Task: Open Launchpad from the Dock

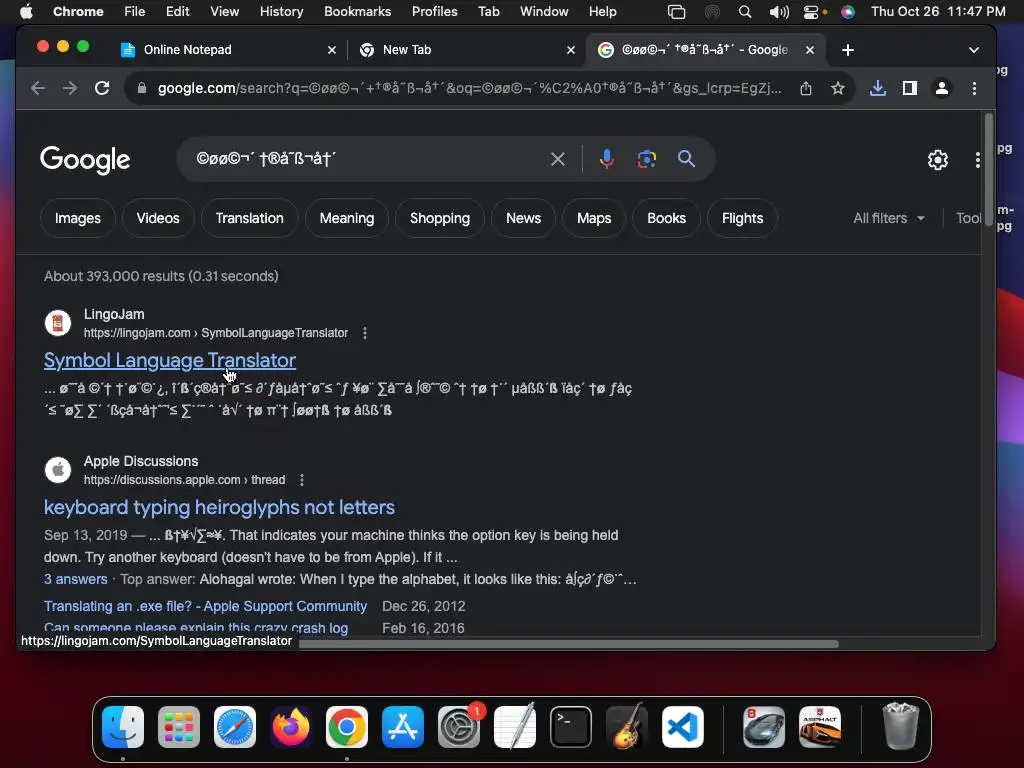Action: tap(179, 727)
